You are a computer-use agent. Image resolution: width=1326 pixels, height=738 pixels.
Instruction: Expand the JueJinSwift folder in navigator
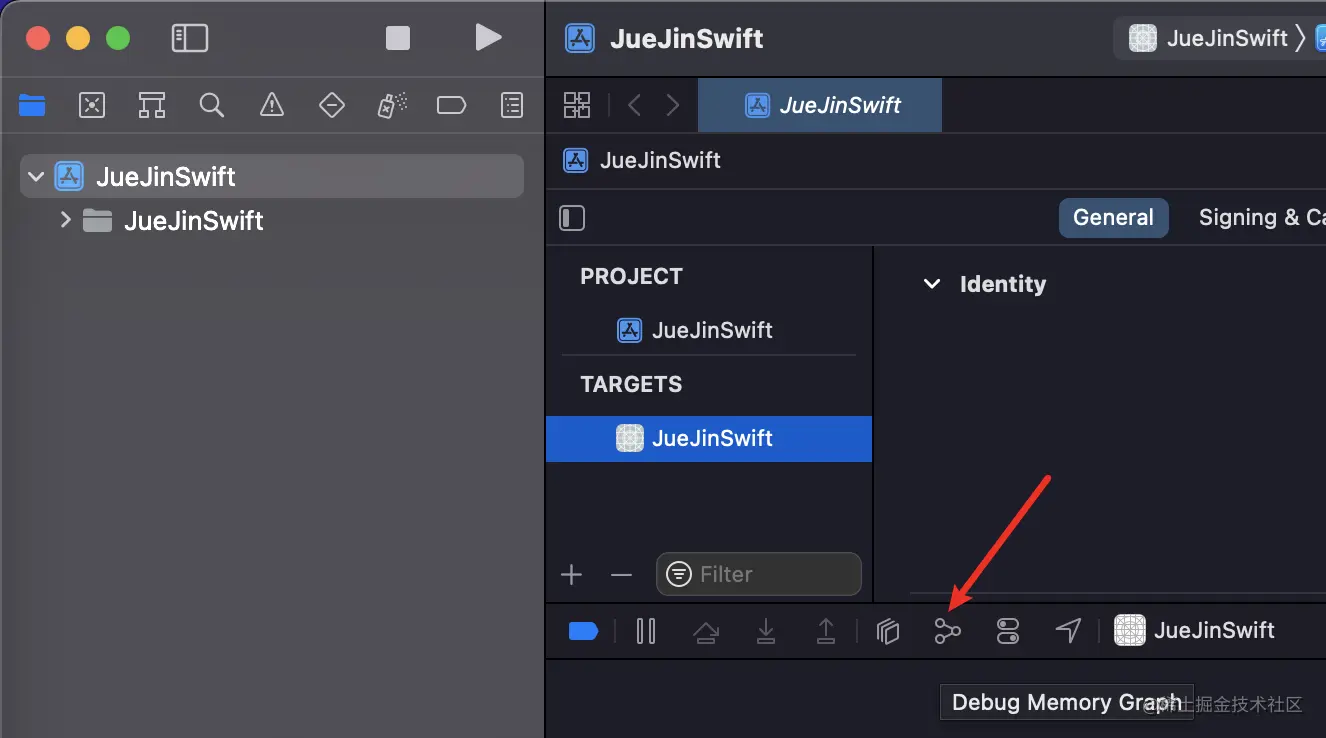[x=66, y=220]
